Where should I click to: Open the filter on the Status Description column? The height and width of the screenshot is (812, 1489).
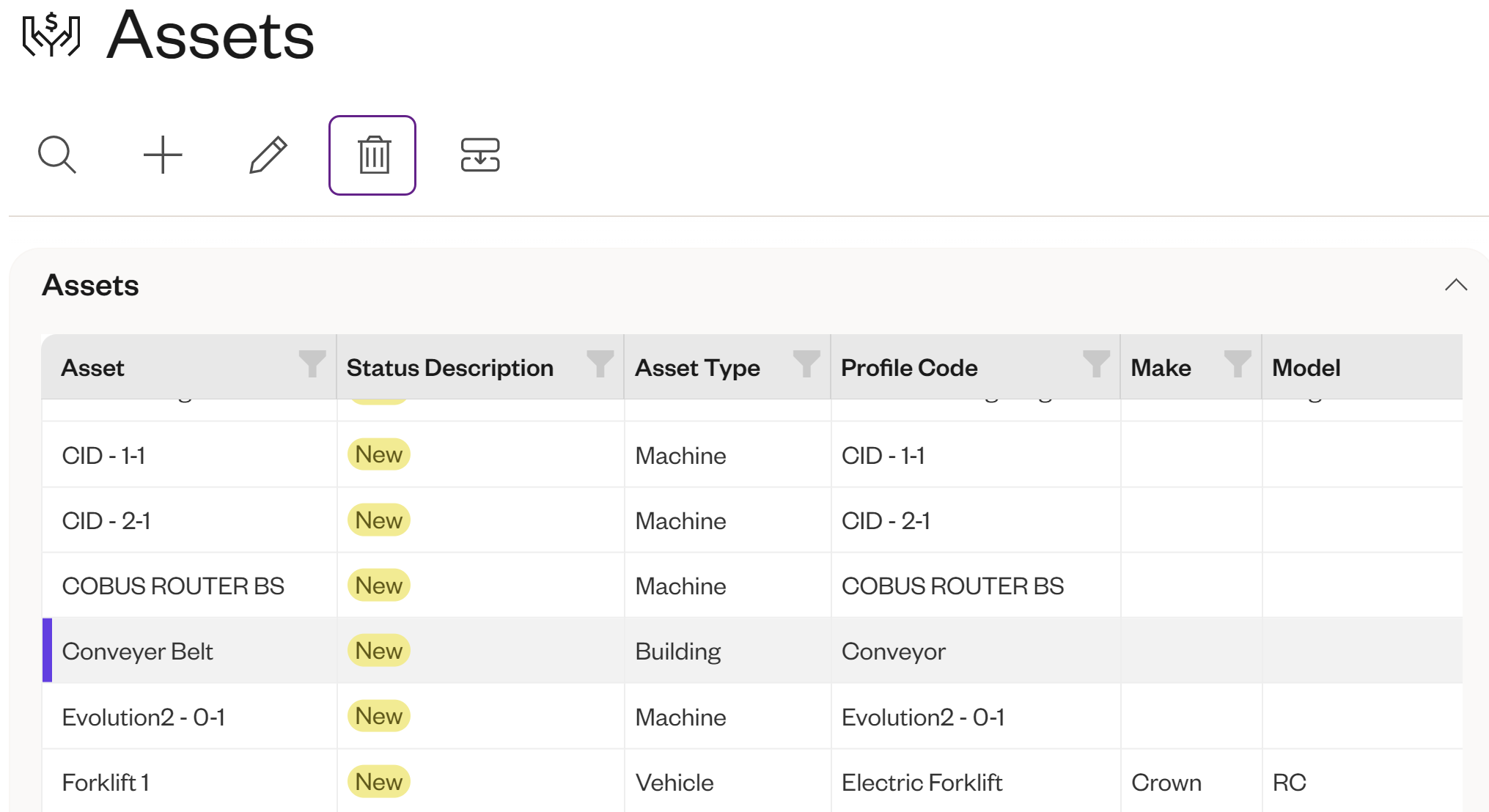coord(600,364)
